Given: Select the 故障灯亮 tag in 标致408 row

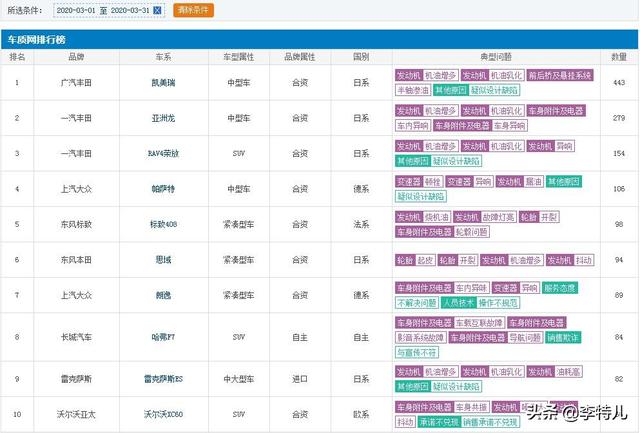Looking at the screenshot, I should click(499, 218).
